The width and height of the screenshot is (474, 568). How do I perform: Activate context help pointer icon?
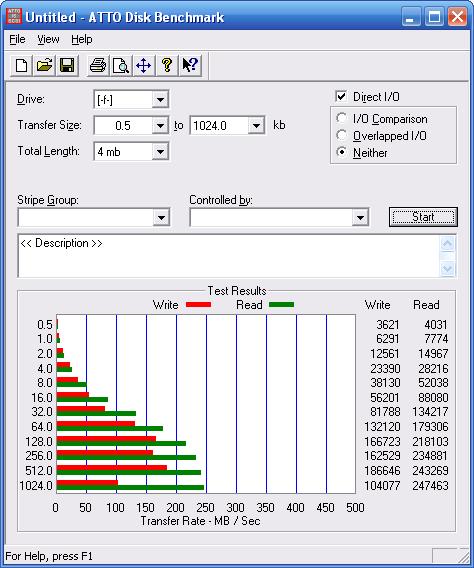pos(190,66)
